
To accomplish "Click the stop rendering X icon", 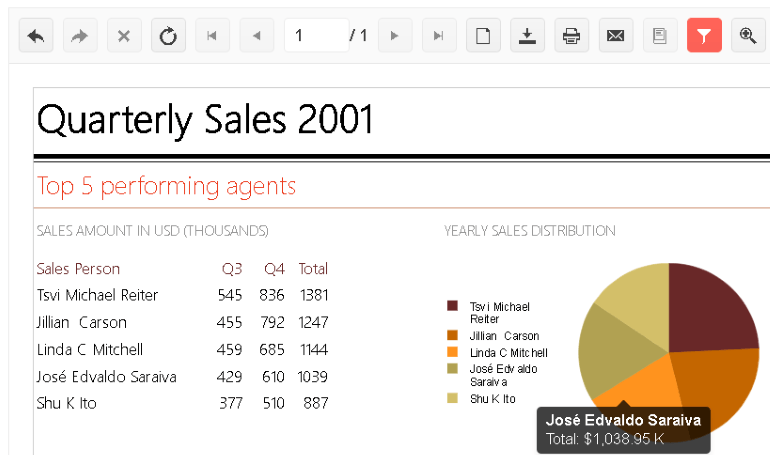I will 124,36.
